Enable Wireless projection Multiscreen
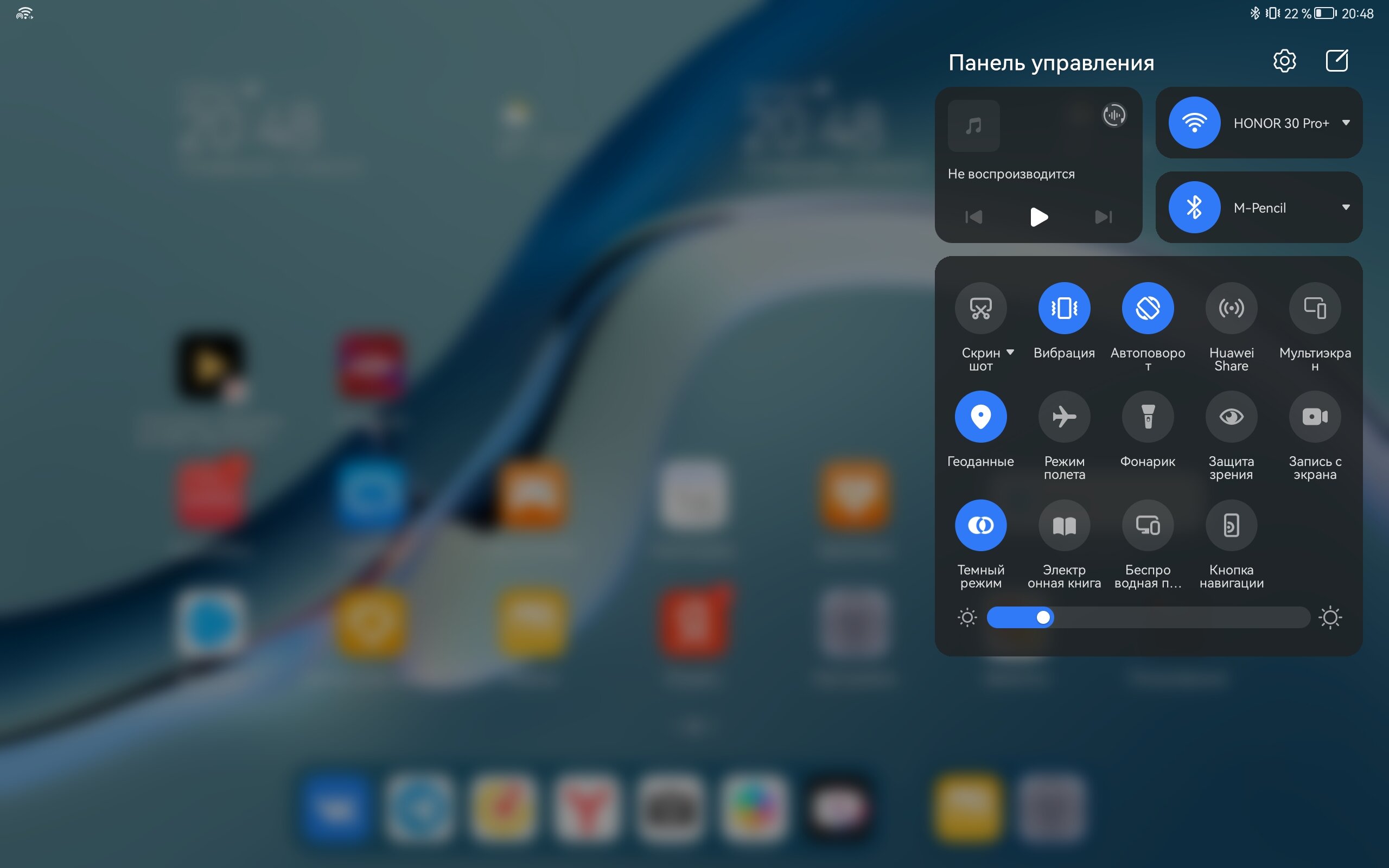This screenshot has height=868, width=1389. pos(1314,307)
